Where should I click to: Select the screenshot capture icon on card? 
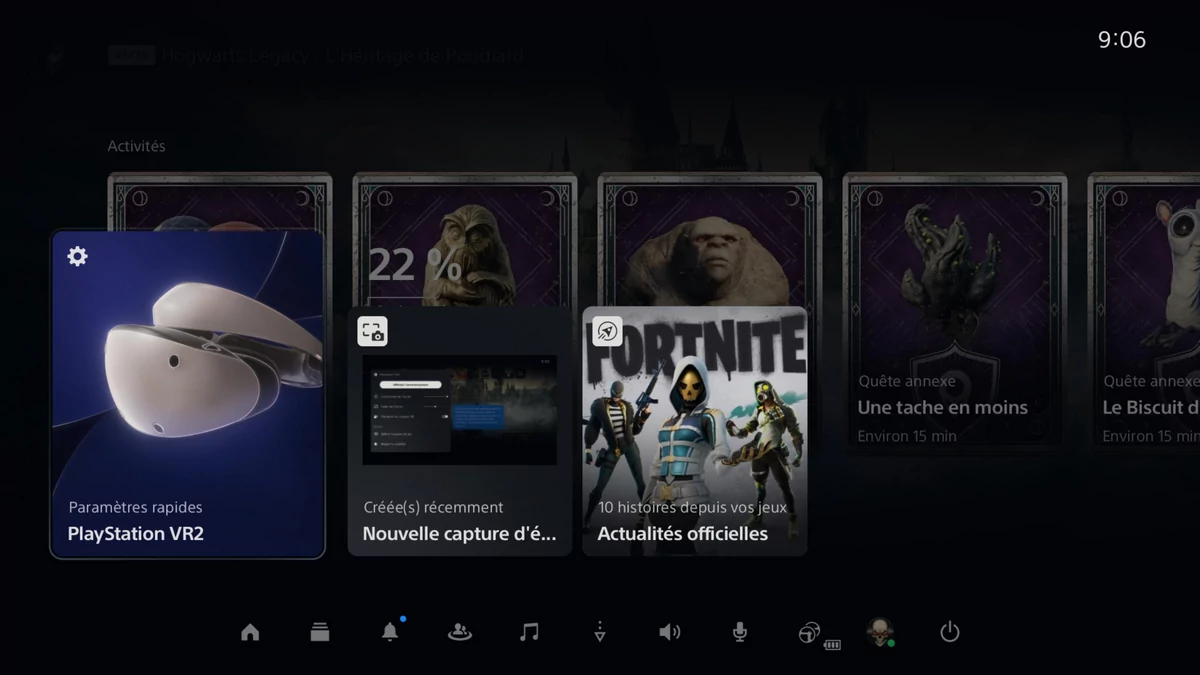coord(373,331)
